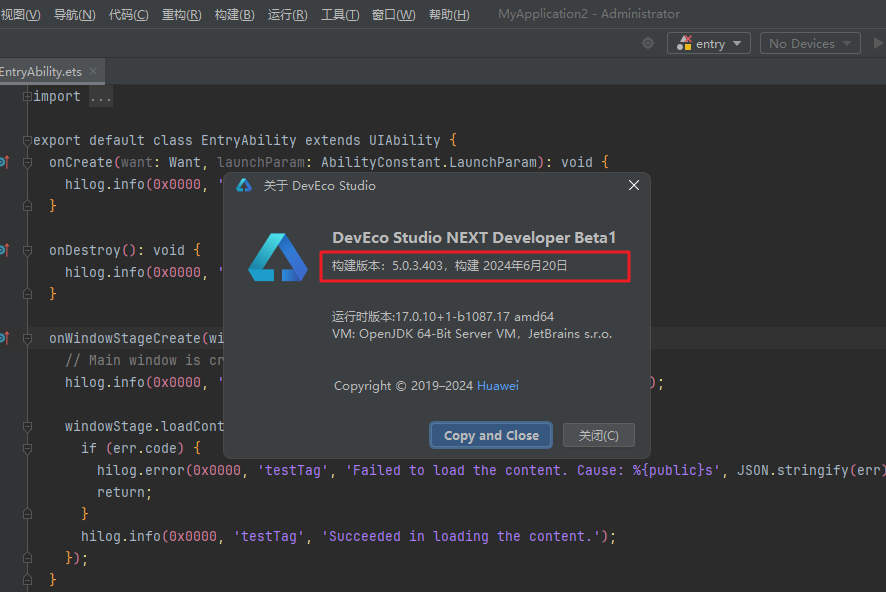Open the 构建(B) menu
Image resolution: width=886 pixels, height=592 pixels.
(234, 15)
